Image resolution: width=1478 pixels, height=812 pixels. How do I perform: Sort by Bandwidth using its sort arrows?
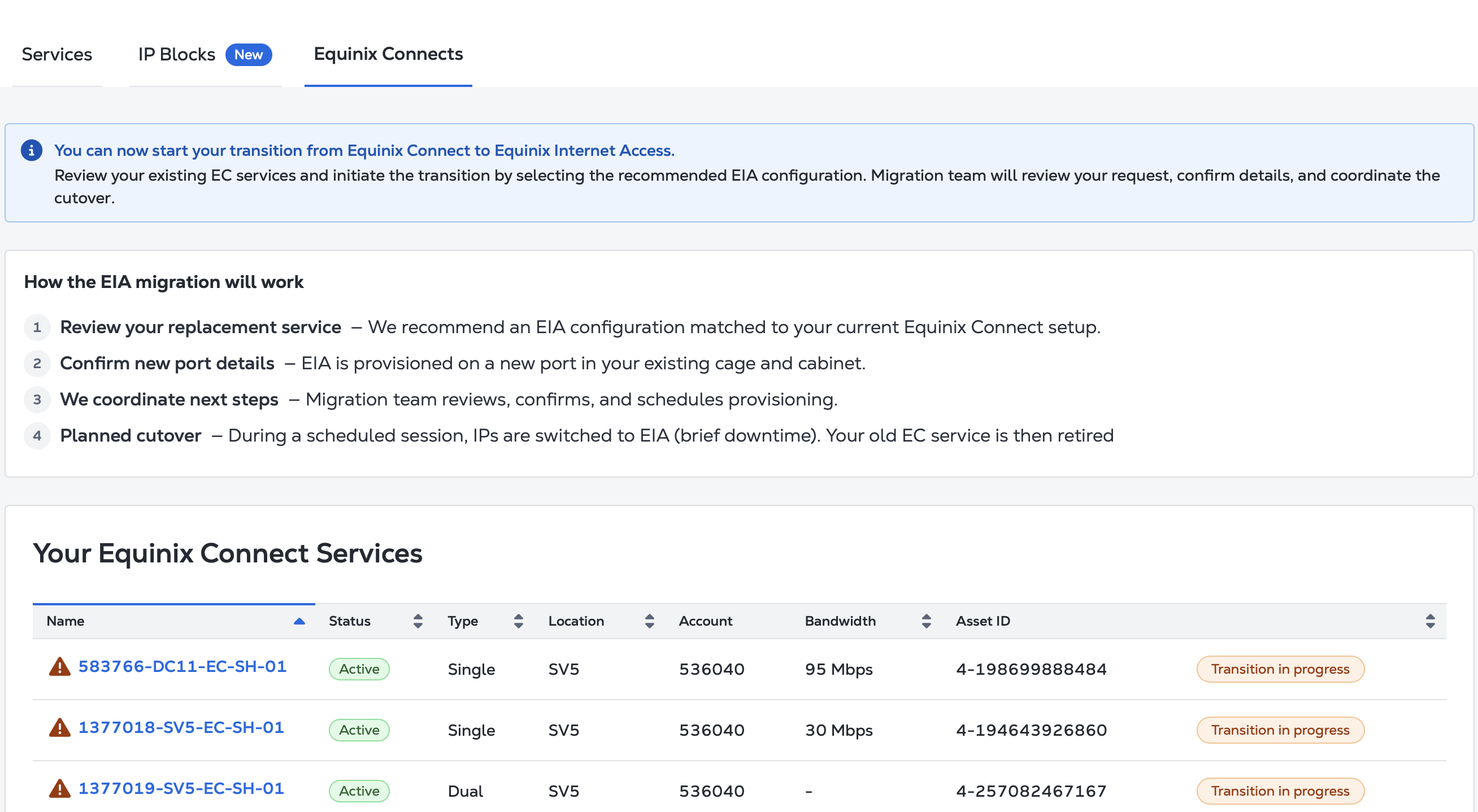pos(926,621)
